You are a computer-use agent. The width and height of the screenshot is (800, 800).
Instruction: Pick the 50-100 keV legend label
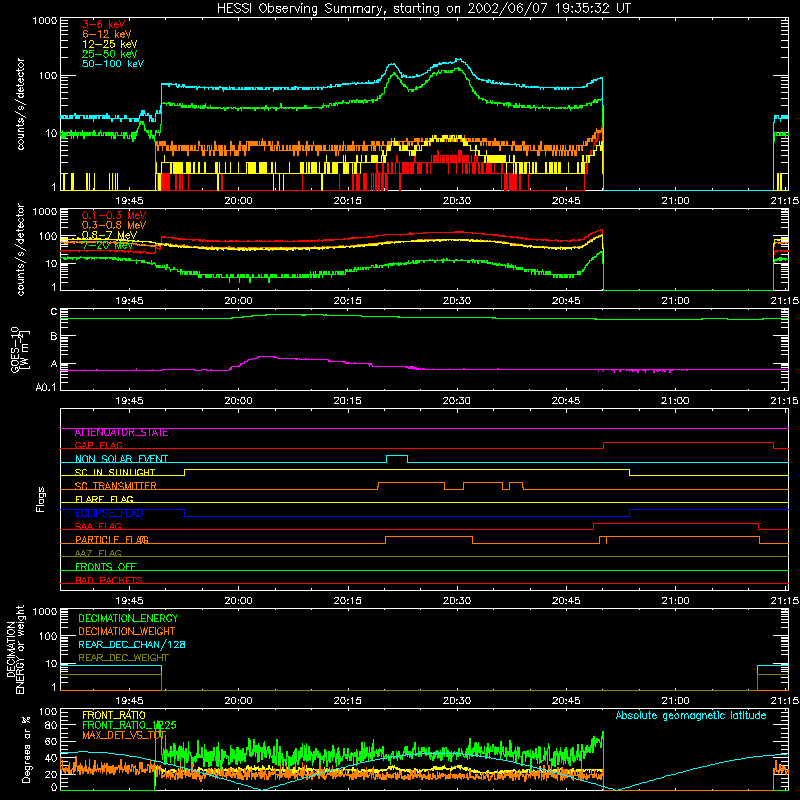pyautogui.click(x=113, y=63)
